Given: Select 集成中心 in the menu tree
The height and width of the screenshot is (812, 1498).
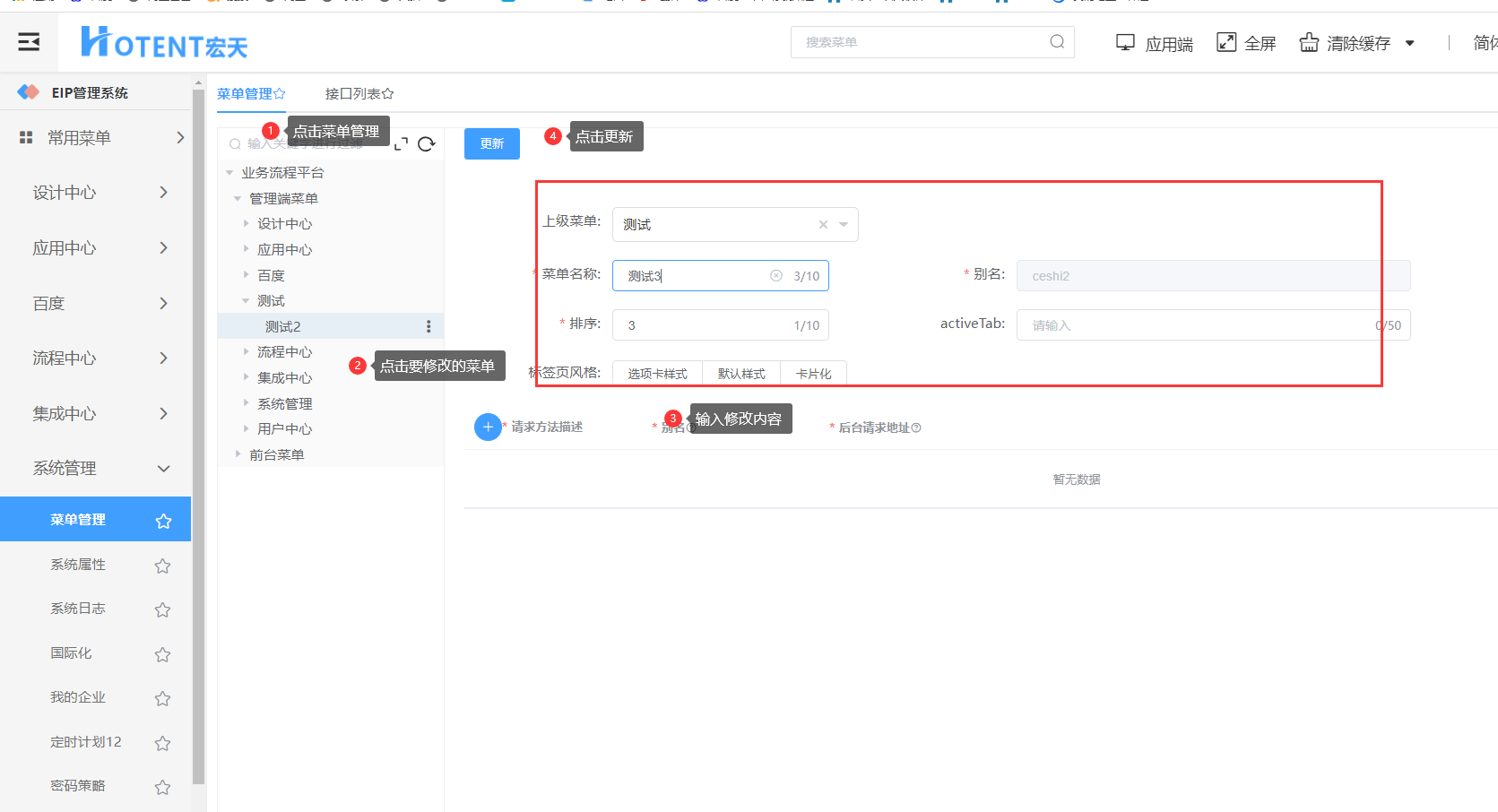Looking at the screenshot, I should 285,377.
